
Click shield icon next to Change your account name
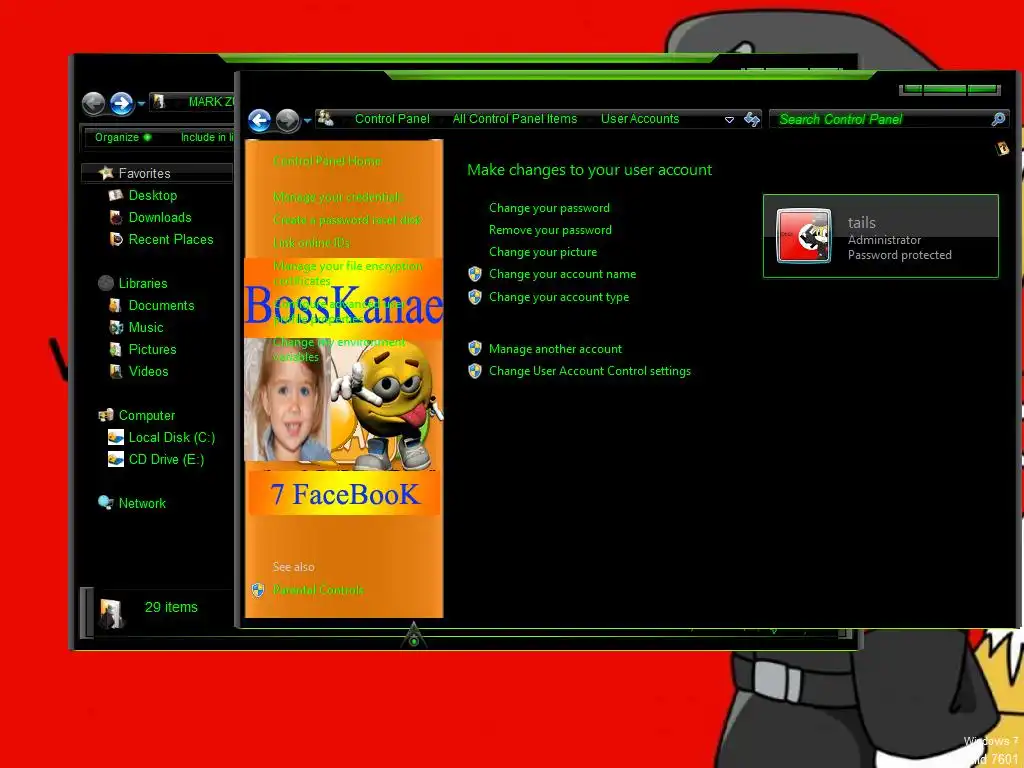click(x=475, y=274)
